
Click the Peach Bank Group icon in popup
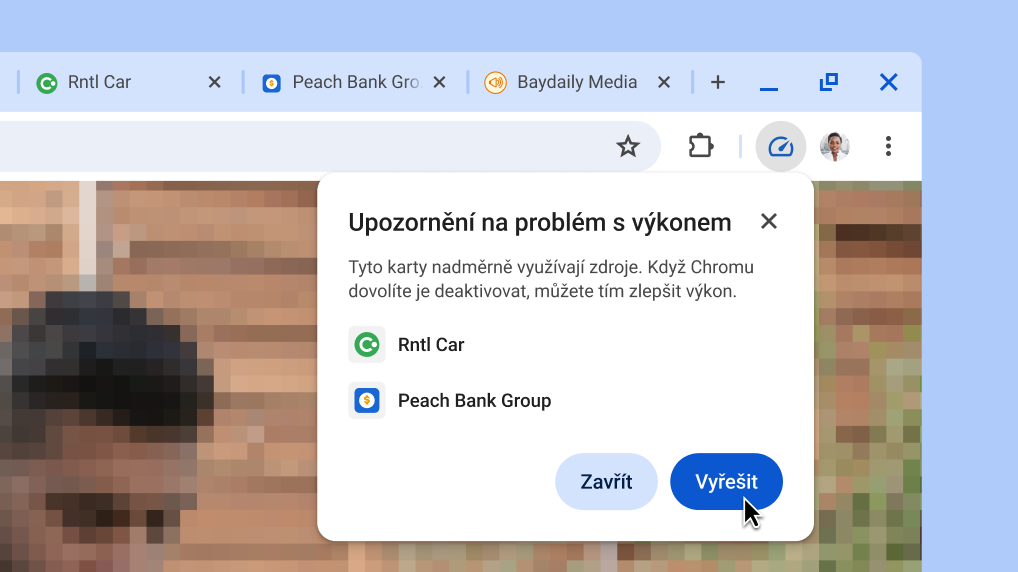click(x=367, y=401)
